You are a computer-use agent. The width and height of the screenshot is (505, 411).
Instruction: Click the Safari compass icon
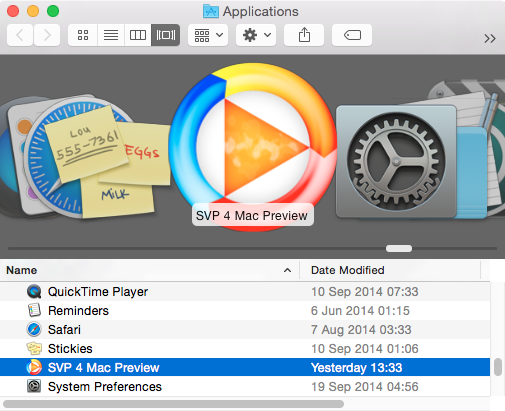pos(34,329)
